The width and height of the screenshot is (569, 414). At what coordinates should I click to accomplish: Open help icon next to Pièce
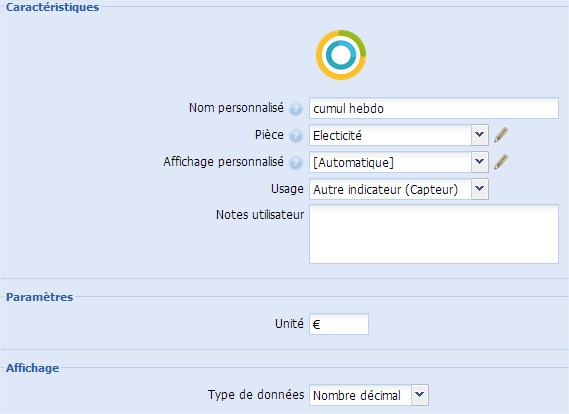[x=296, y=136]
